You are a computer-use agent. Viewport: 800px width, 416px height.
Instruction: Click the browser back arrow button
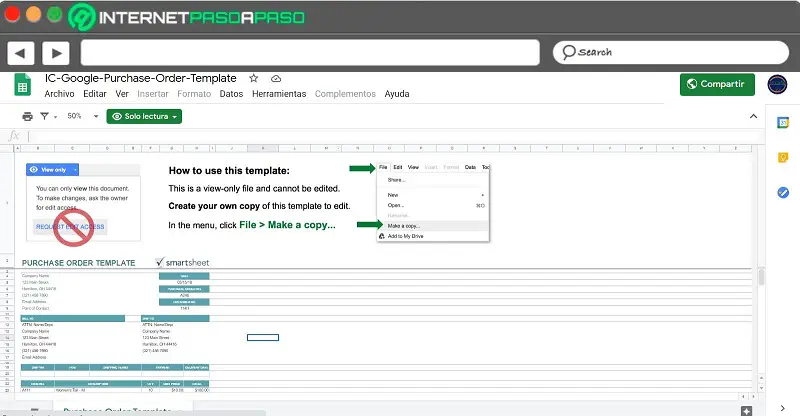point(21,53)
